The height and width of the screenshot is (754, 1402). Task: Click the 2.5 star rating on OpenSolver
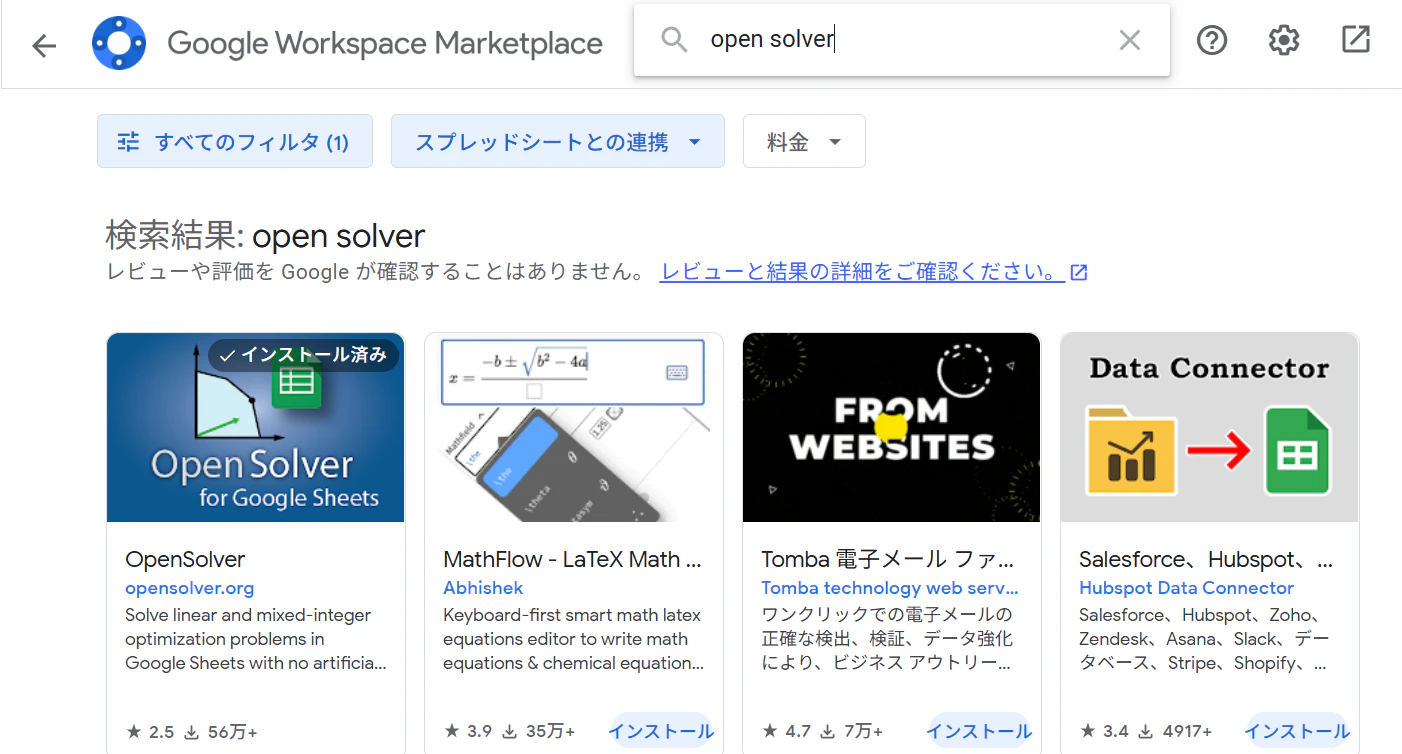coord(151,732)
